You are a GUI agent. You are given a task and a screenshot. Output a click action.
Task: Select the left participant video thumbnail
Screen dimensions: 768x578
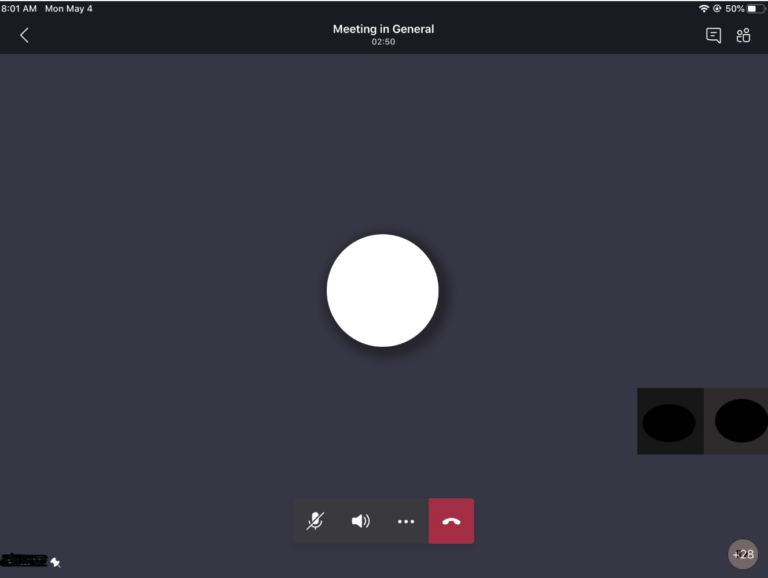click(x=670, y=422)
